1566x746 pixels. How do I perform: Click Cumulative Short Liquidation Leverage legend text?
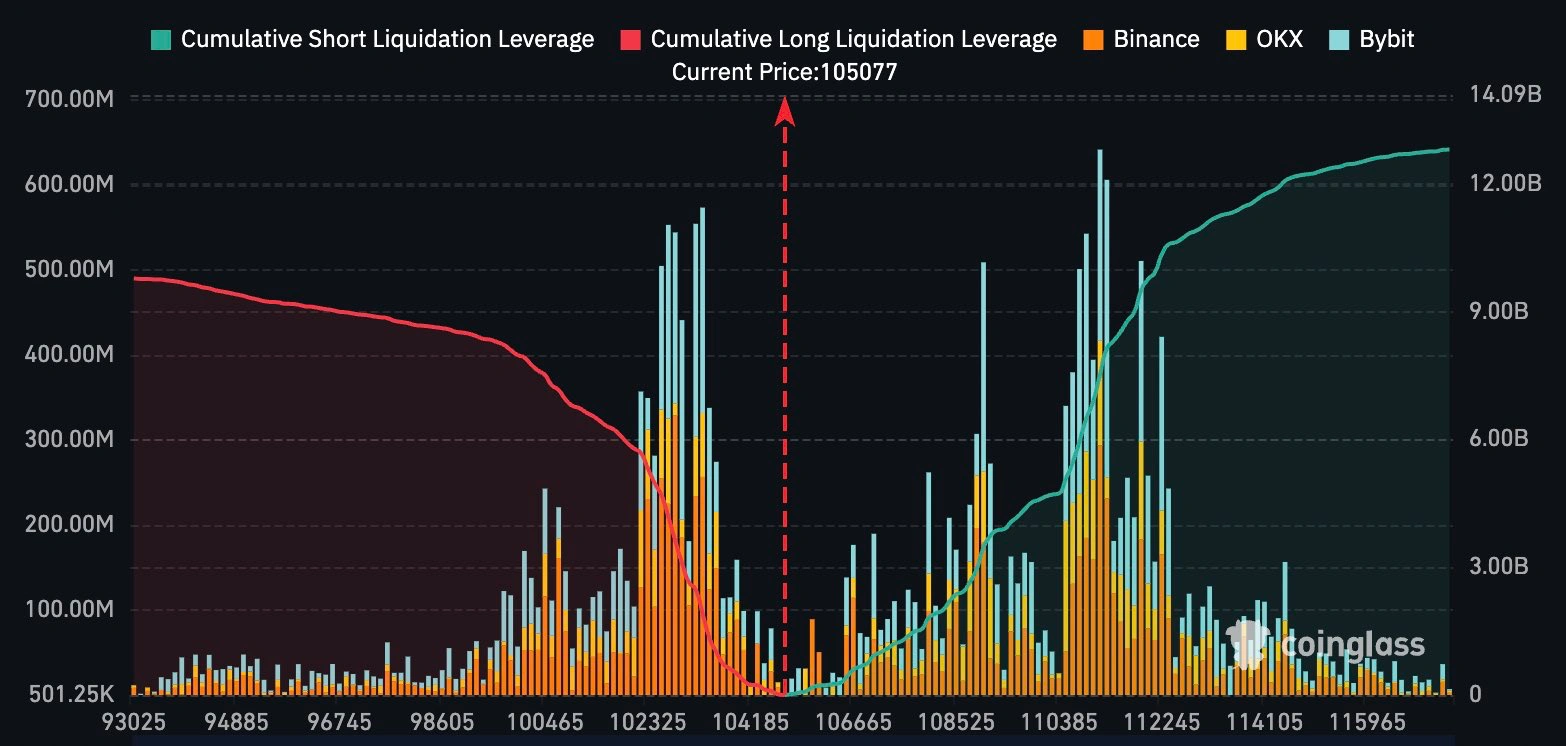pos(387,40)
